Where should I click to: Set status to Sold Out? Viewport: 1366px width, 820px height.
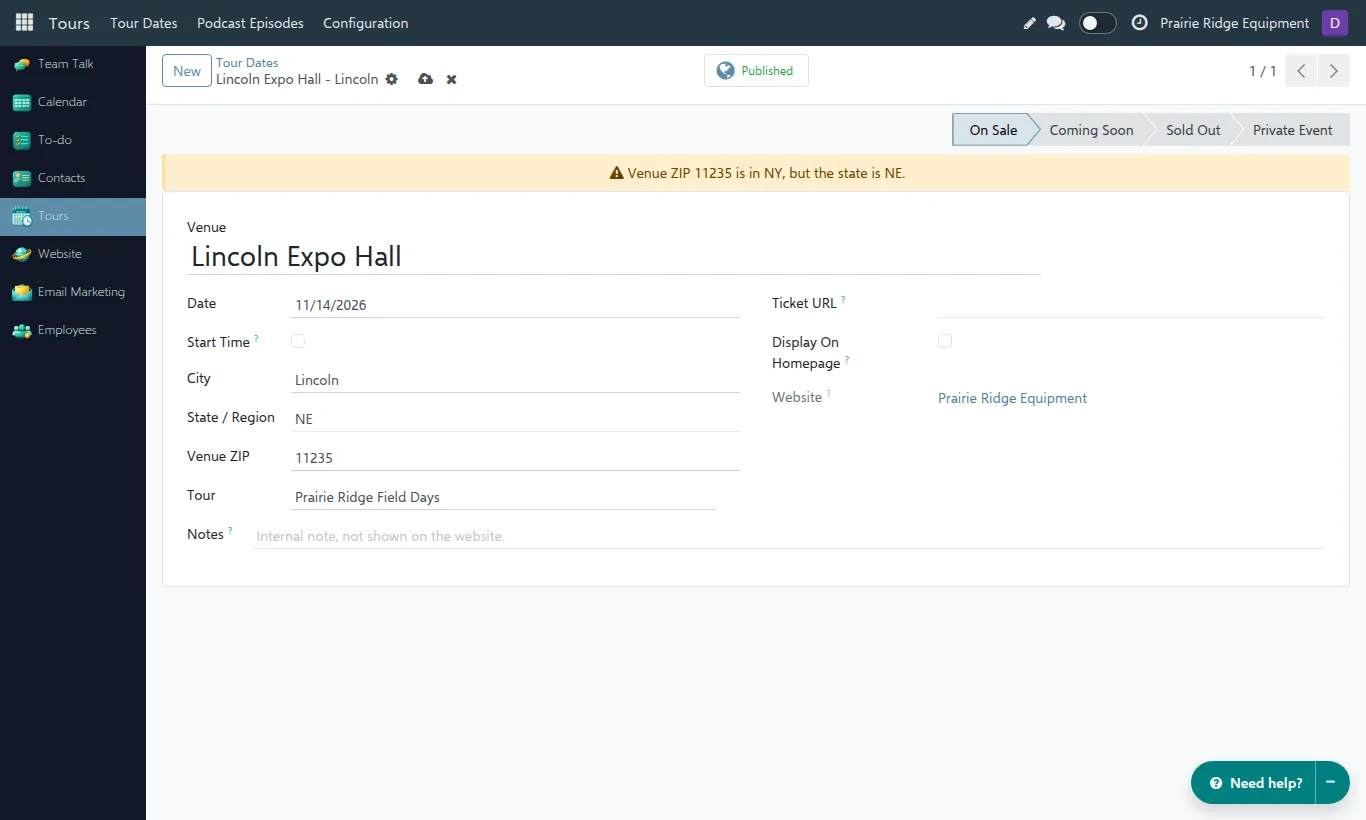1193,130
